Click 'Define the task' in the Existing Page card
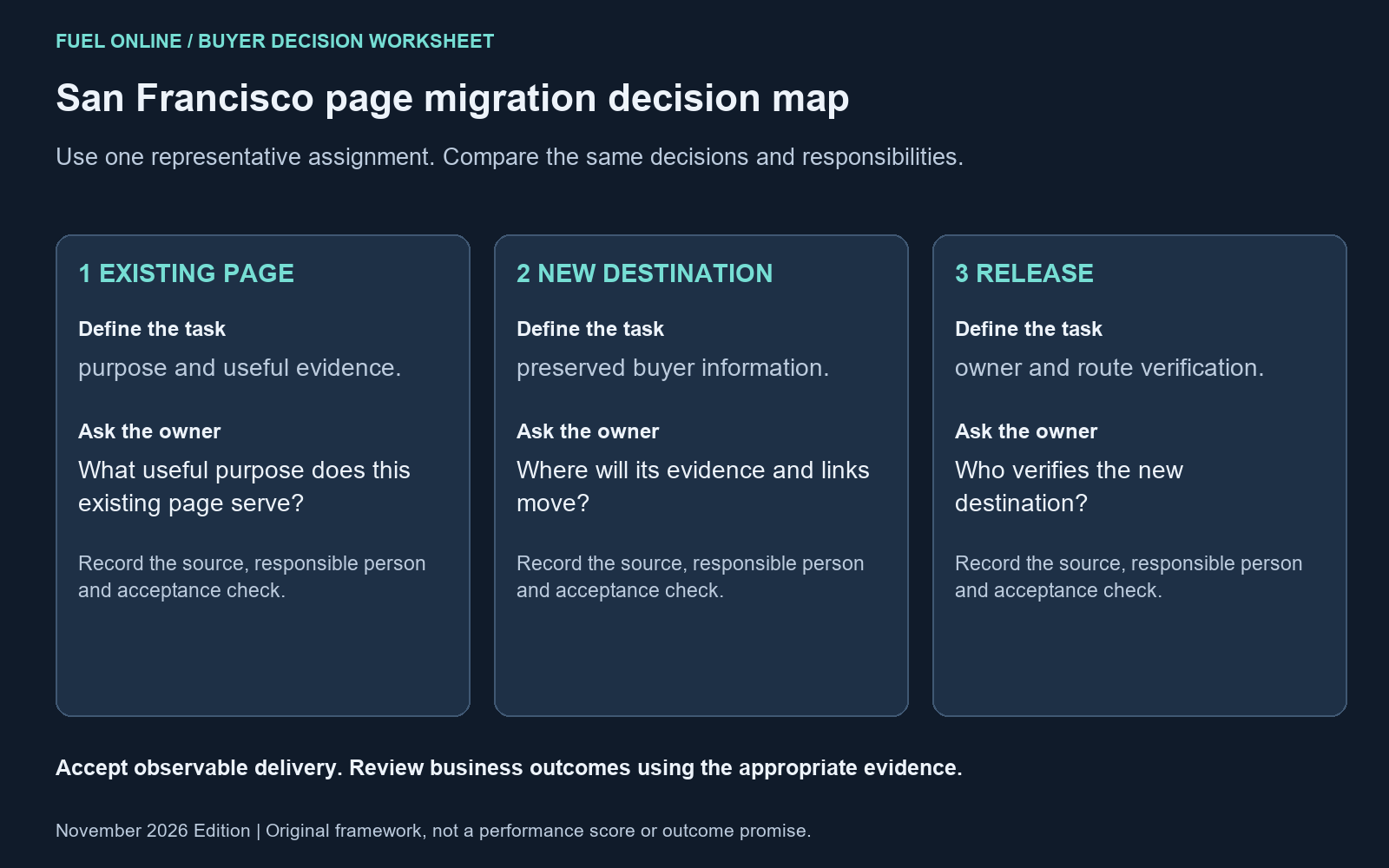Image resolution: width=1389 pixels, height=868 pixels. [x=152, y=329]
